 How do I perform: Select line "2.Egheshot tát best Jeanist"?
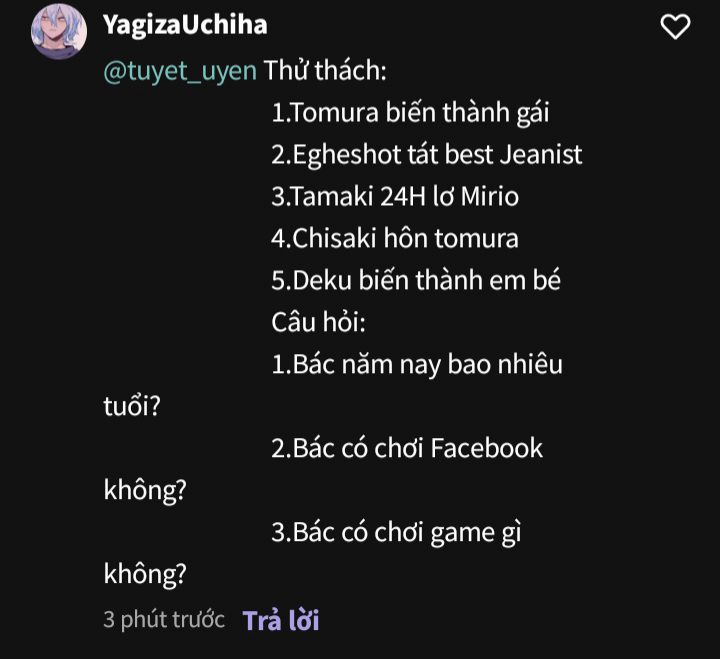pos(427,154)
